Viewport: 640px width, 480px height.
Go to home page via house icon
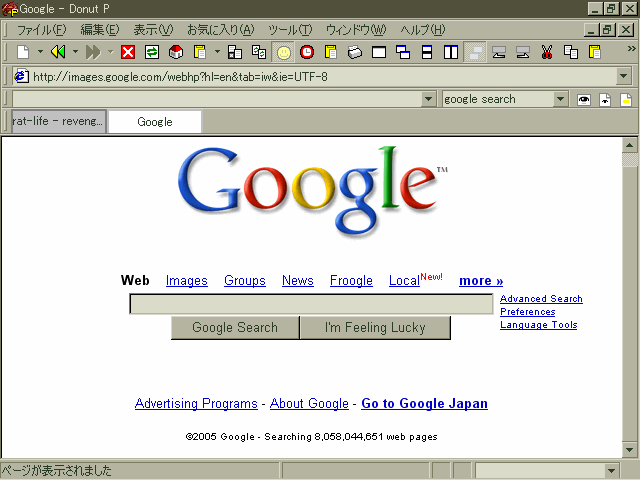tap(176, 52)
